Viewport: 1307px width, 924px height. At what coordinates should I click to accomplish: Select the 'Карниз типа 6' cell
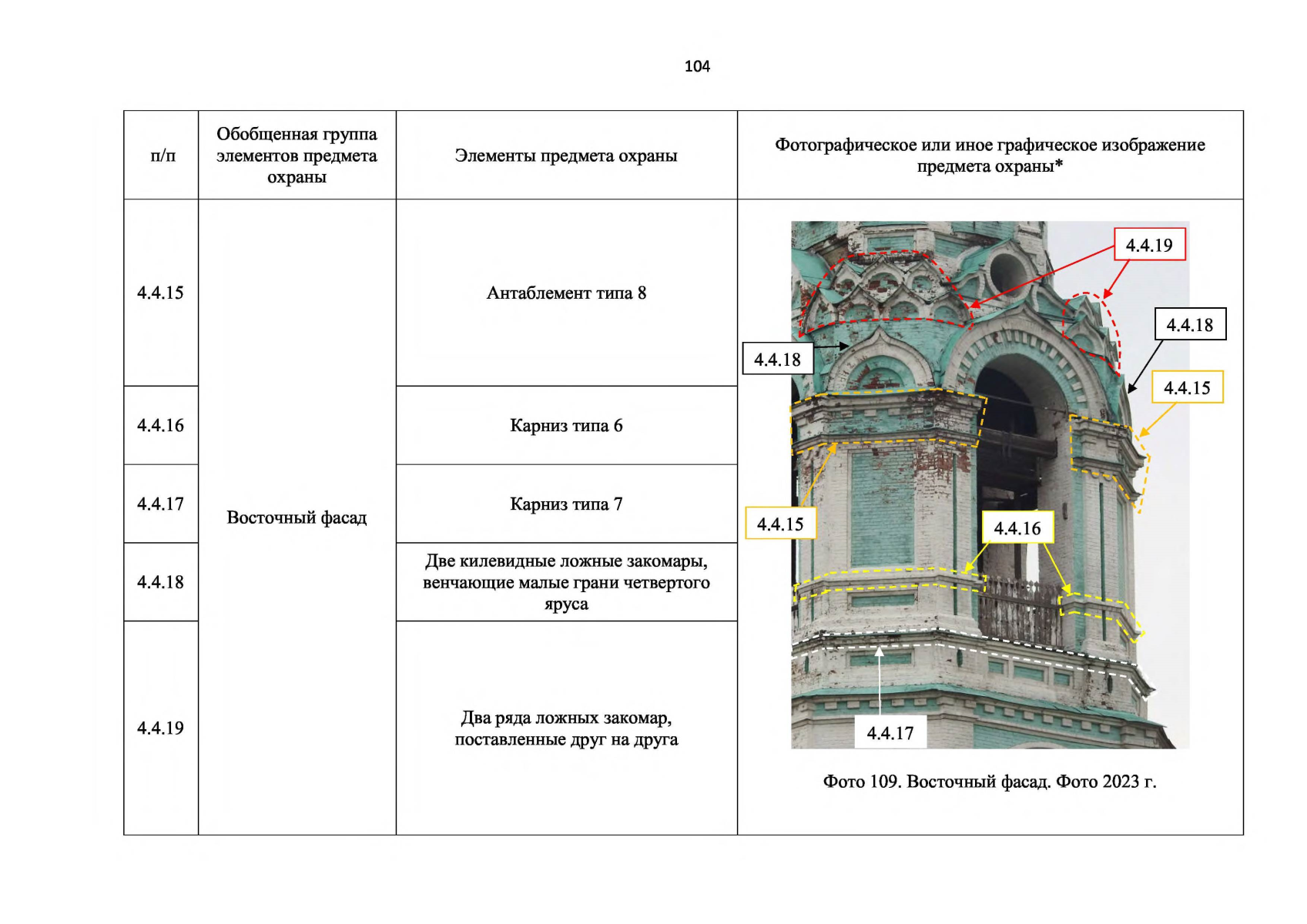point(566,426)
